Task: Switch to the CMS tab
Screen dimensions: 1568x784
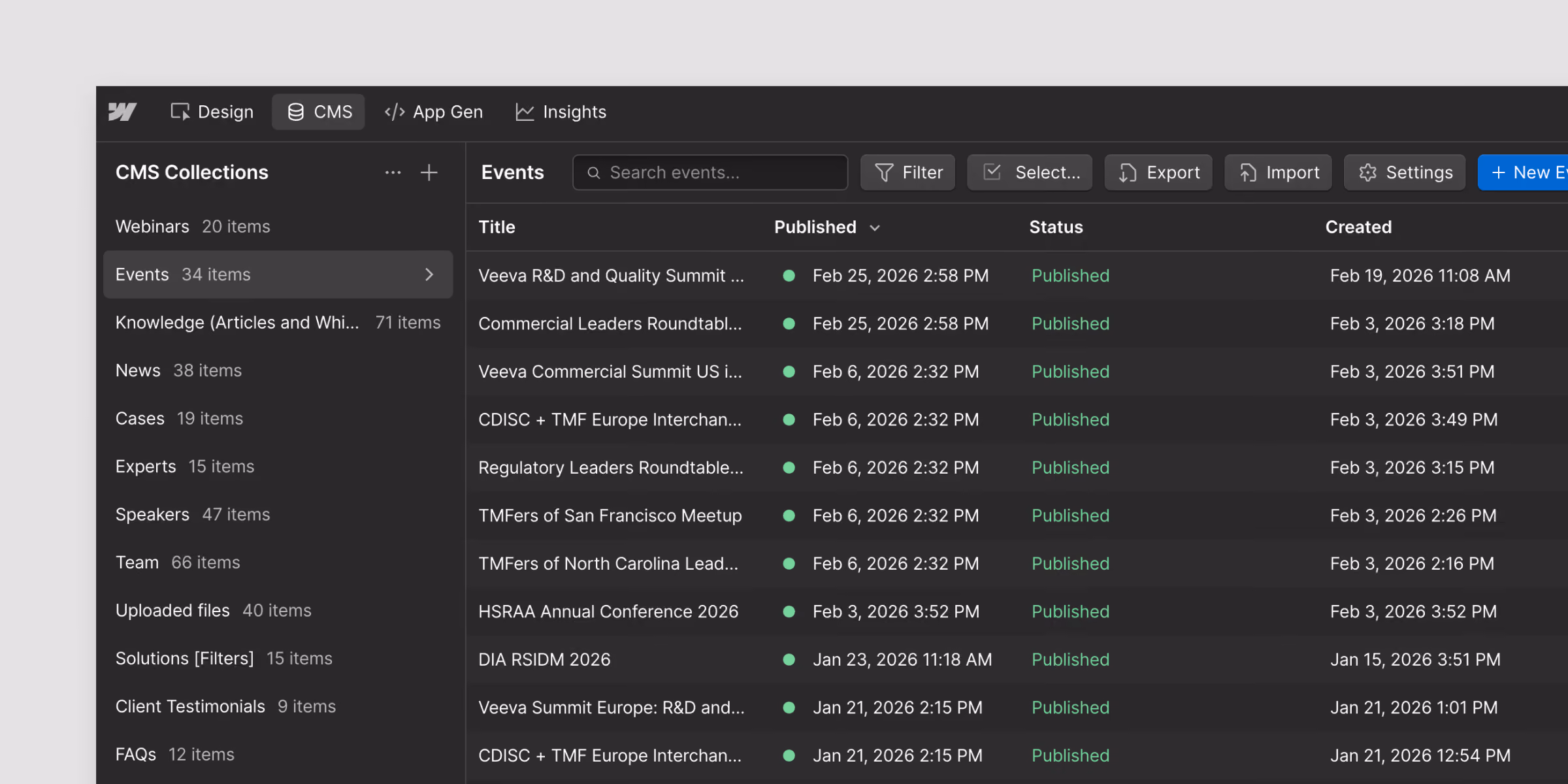Action: [319, 112]
